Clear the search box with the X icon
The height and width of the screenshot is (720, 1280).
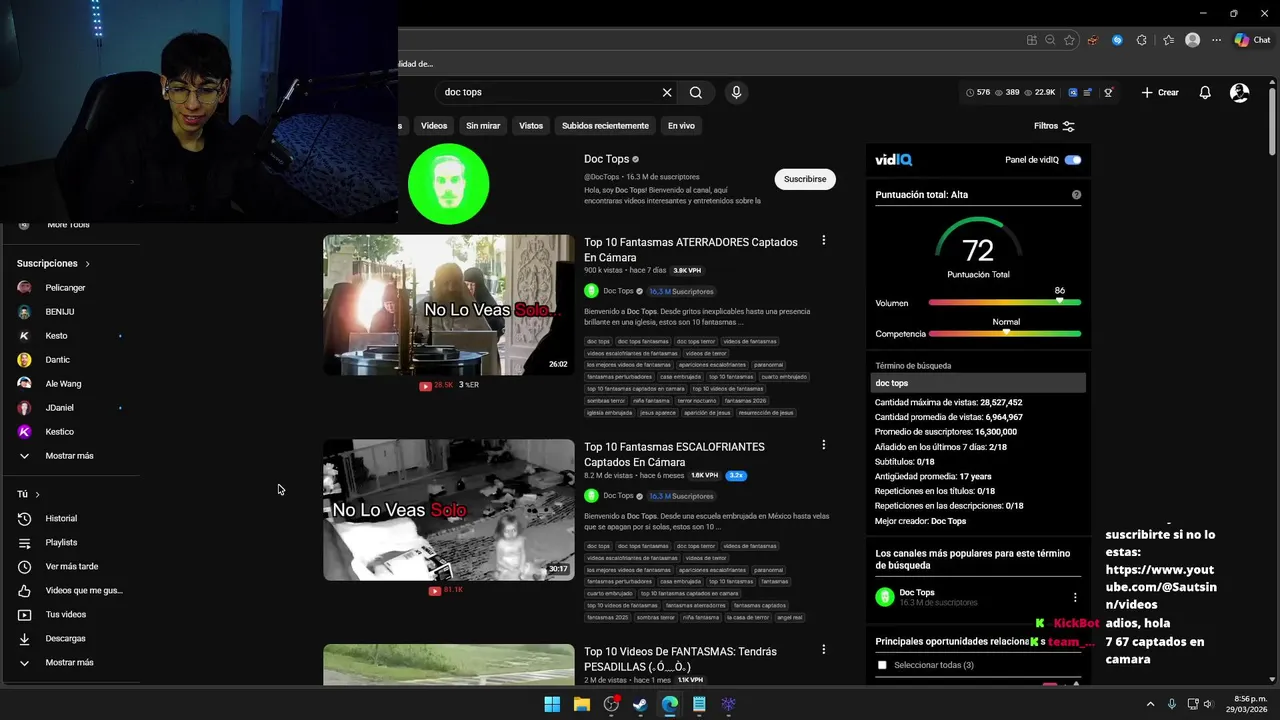tap(667, 92)
